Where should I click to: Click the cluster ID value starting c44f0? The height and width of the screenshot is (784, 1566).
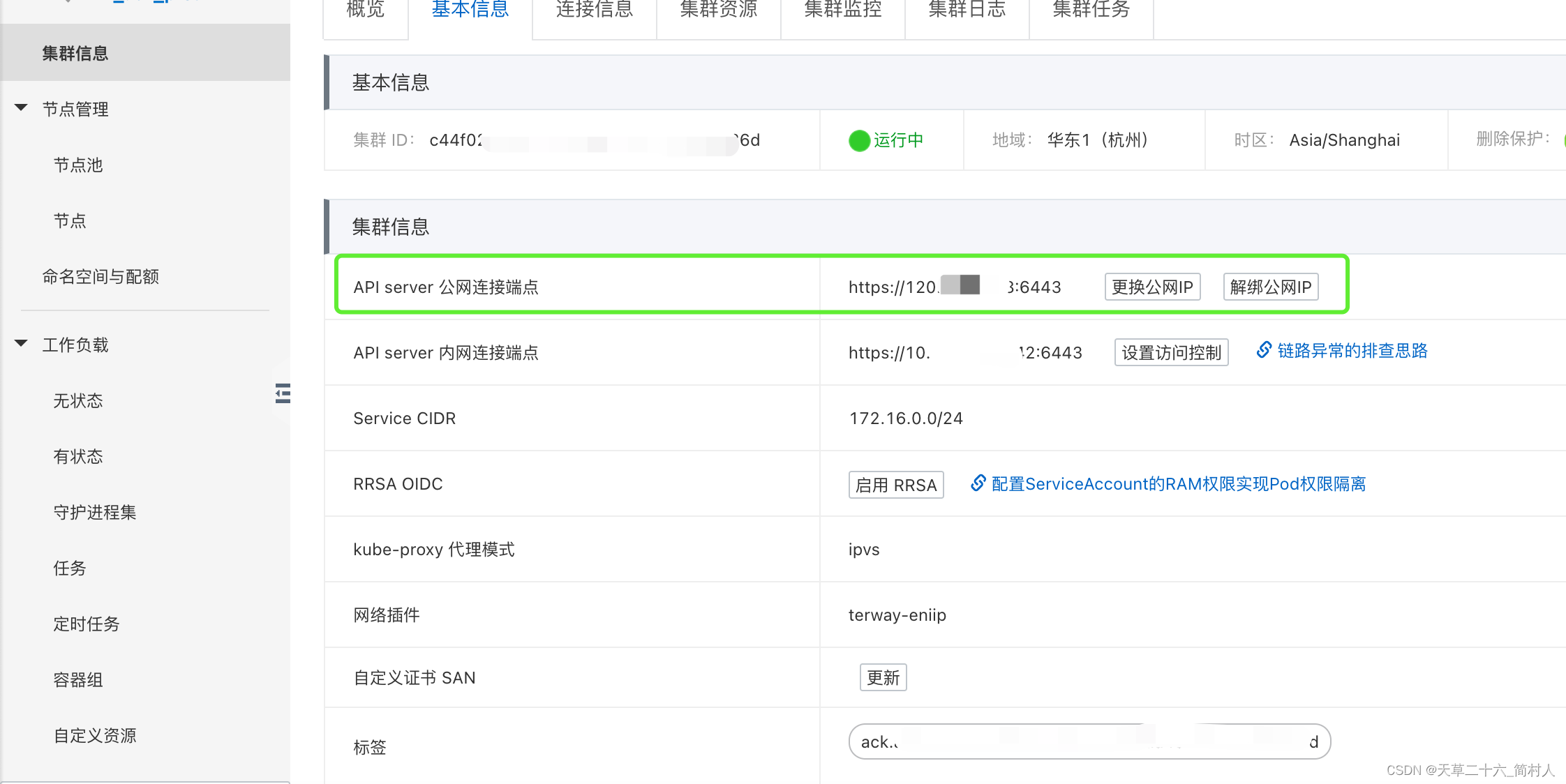595,140
